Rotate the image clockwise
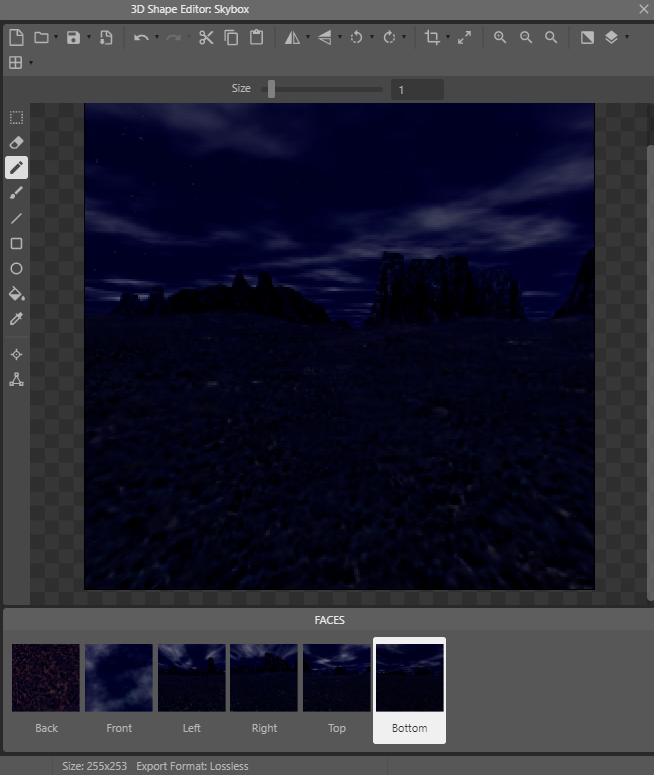The width and height of the screenshot is (654, 775). tap(390, 38)
